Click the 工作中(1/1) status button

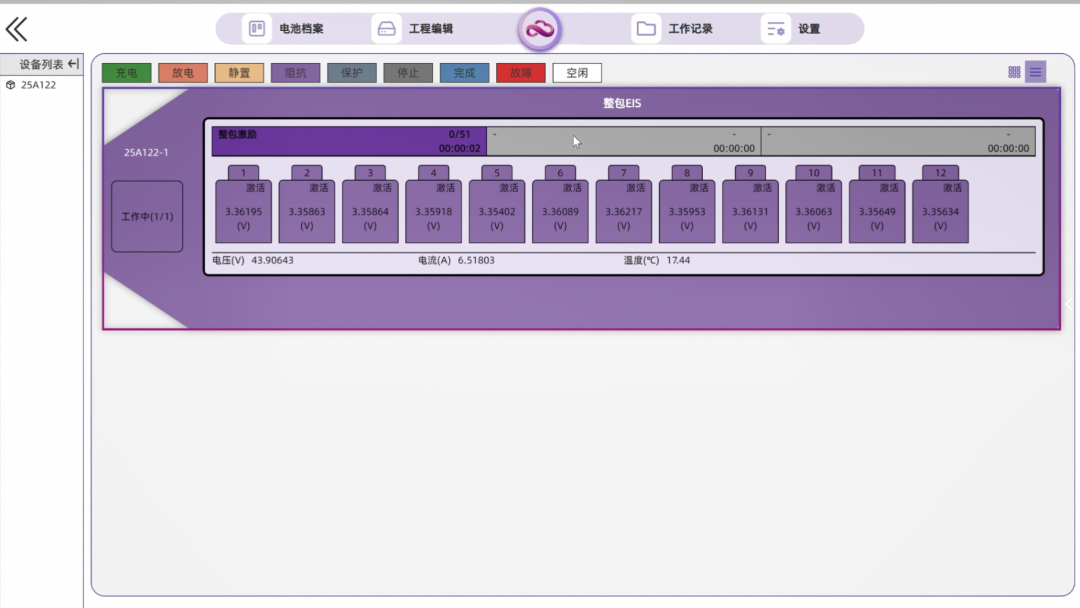147,216
